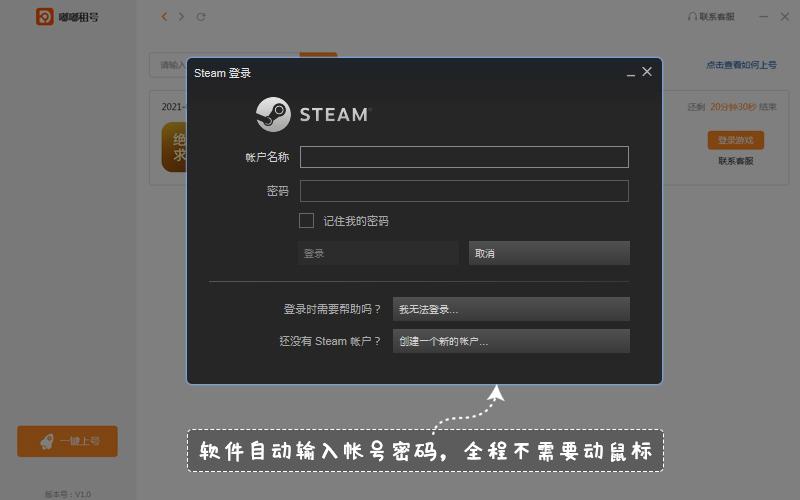800x500 pixels.
Task: Go forward in the background rental app
Action: point(181,17)
